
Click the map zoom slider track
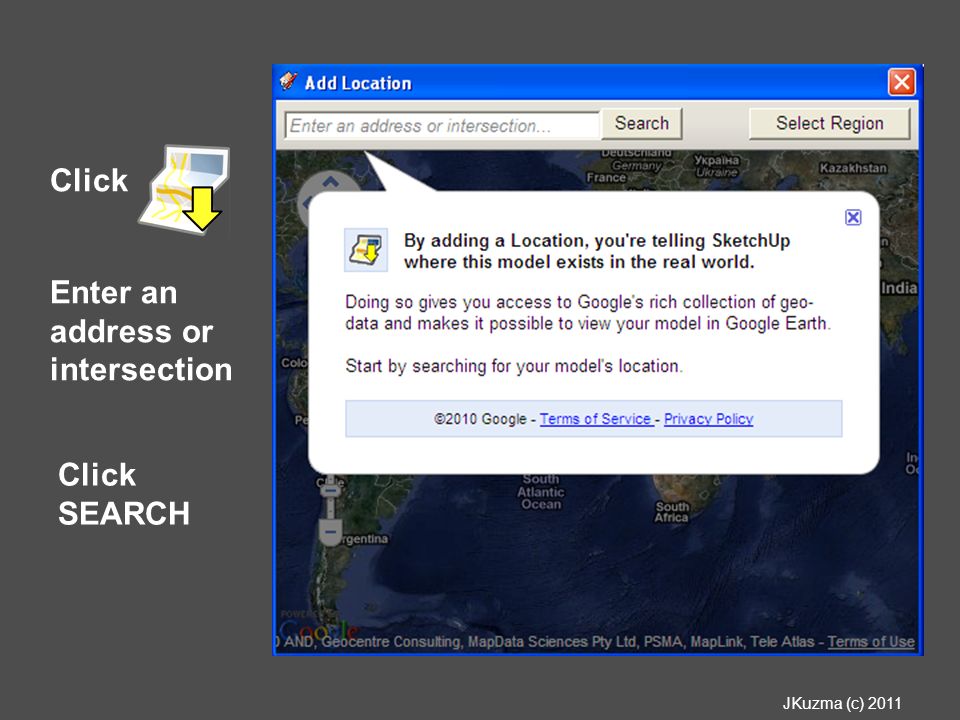(330, 508)
